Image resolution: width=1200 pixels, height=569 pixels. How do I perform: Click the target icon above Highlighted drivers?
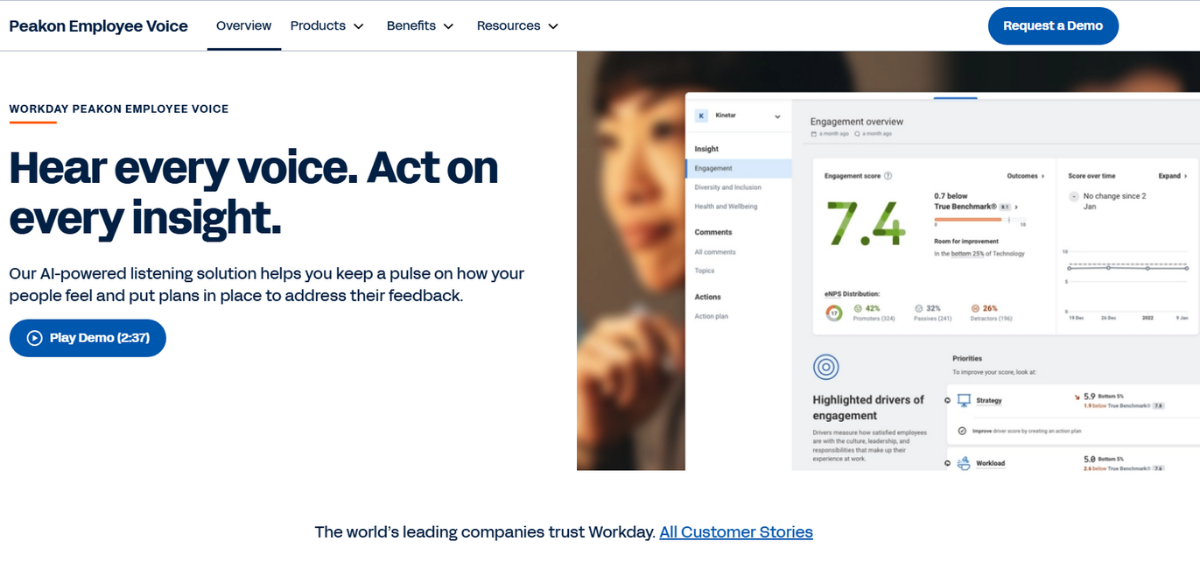point(826,368)
